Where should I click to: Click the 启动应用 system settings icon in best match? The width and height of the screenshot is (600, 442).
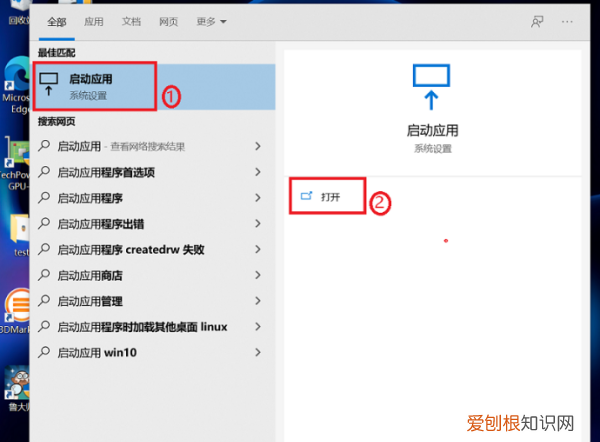coord(49,84)
